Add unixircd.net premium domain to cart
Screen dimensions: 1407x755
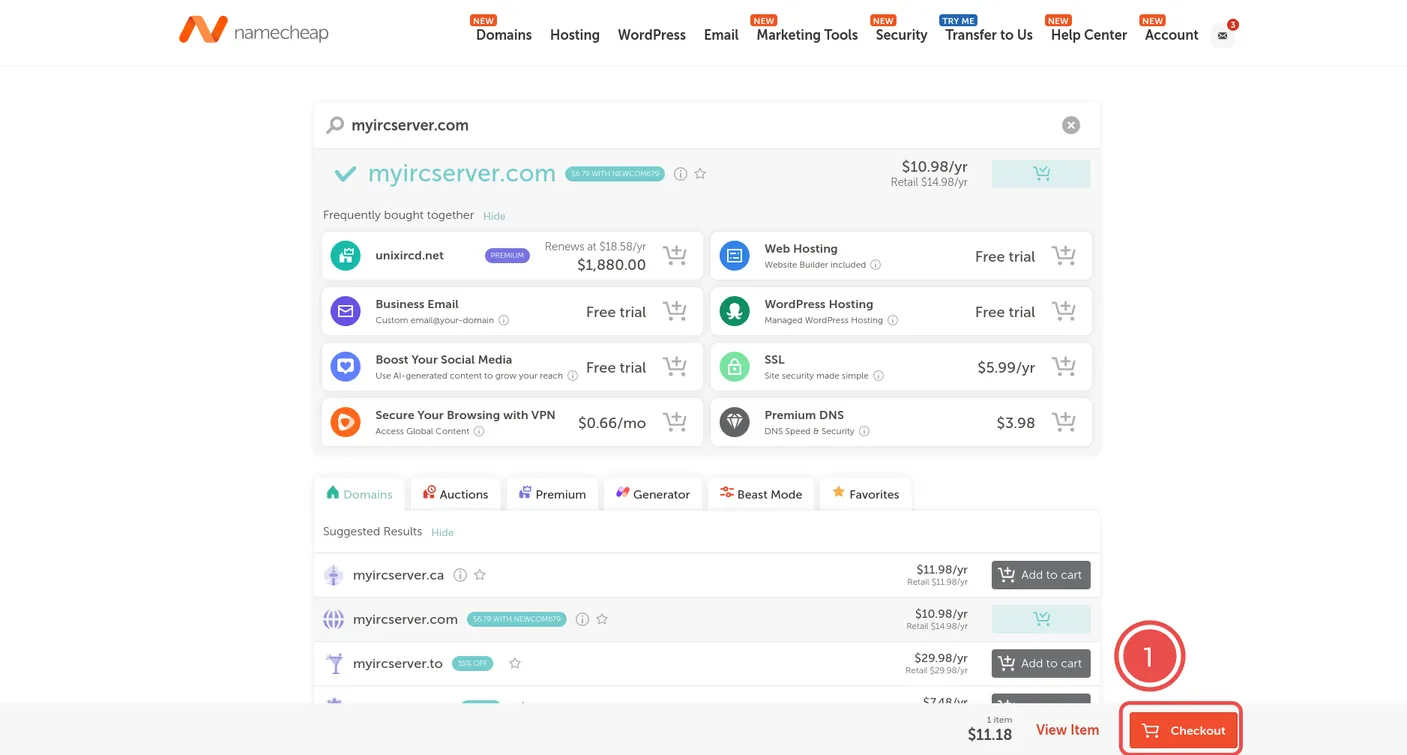[x=675, y=256]
